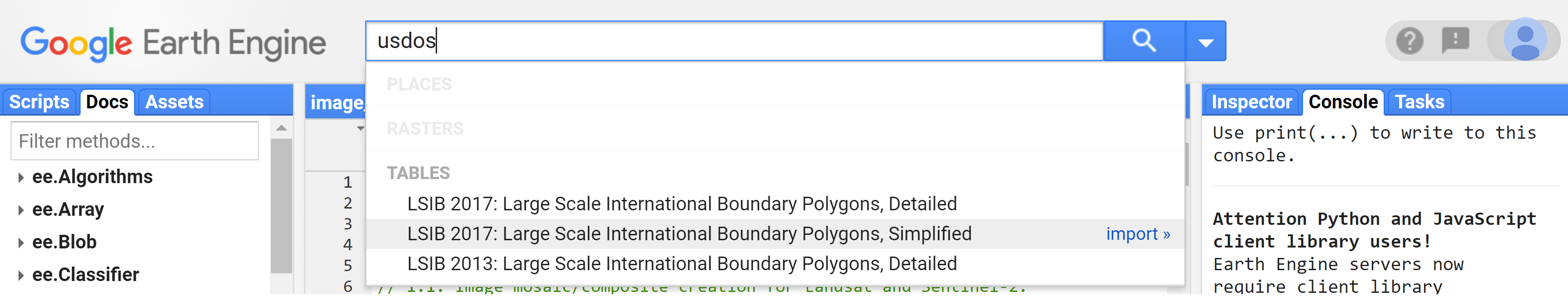The width and height of the screenshot is (1568, 301).
Task: Click the import » link
Action: [1138, 234]
